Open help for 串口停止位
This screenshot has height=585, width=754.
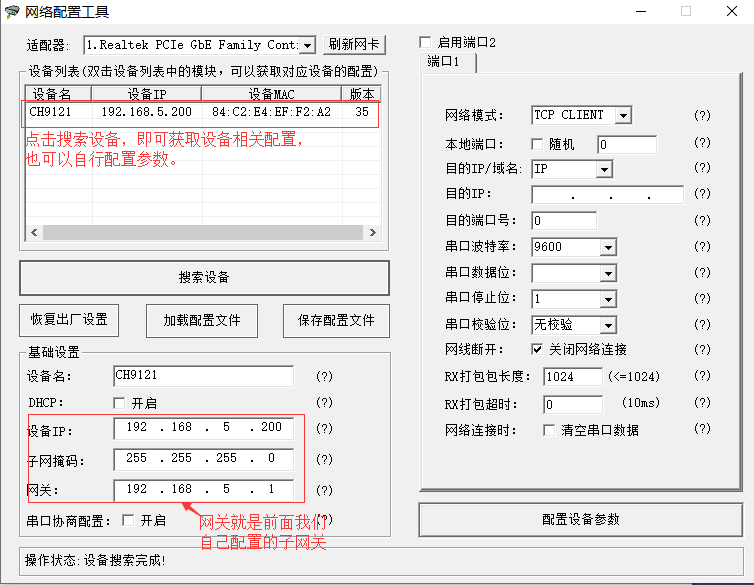click(x=702, y=298)
